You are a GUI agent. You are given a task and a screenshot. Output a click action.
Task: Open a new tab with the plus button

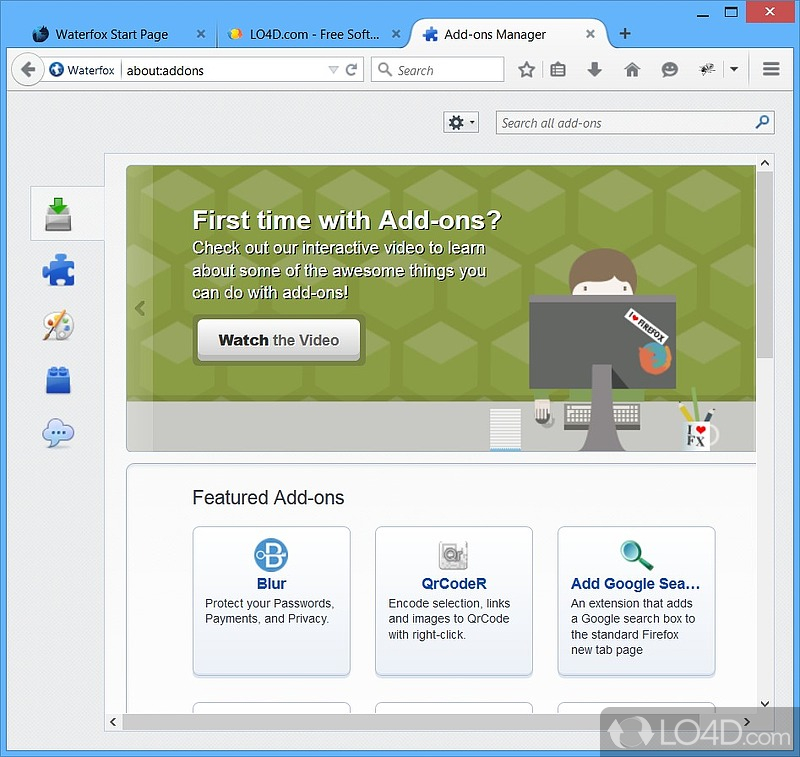click(625, 34)
